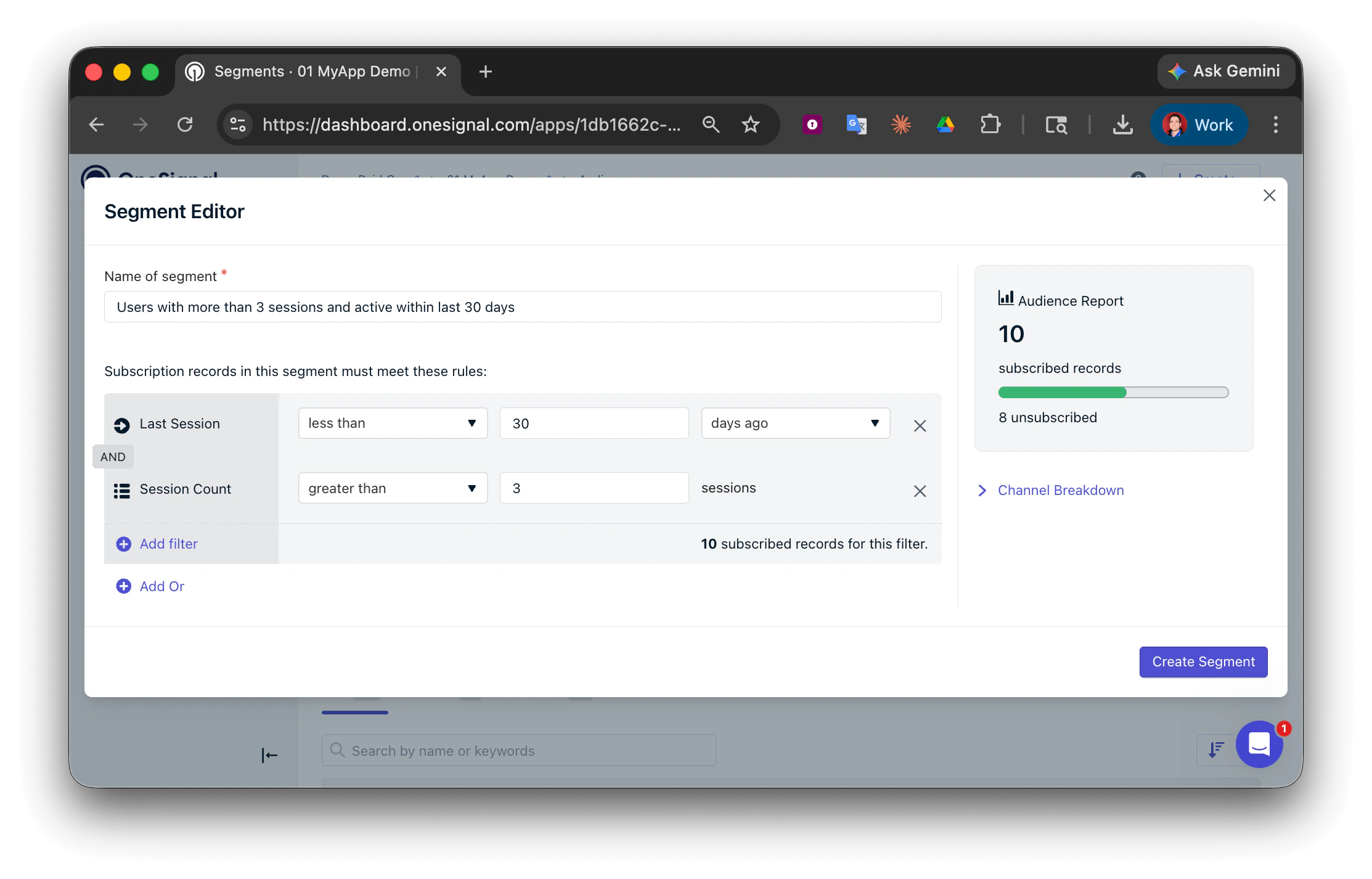Viewport: 1372px width, 879px height.
Task: Click the Last Session filter icon
Action: [121, 424]
